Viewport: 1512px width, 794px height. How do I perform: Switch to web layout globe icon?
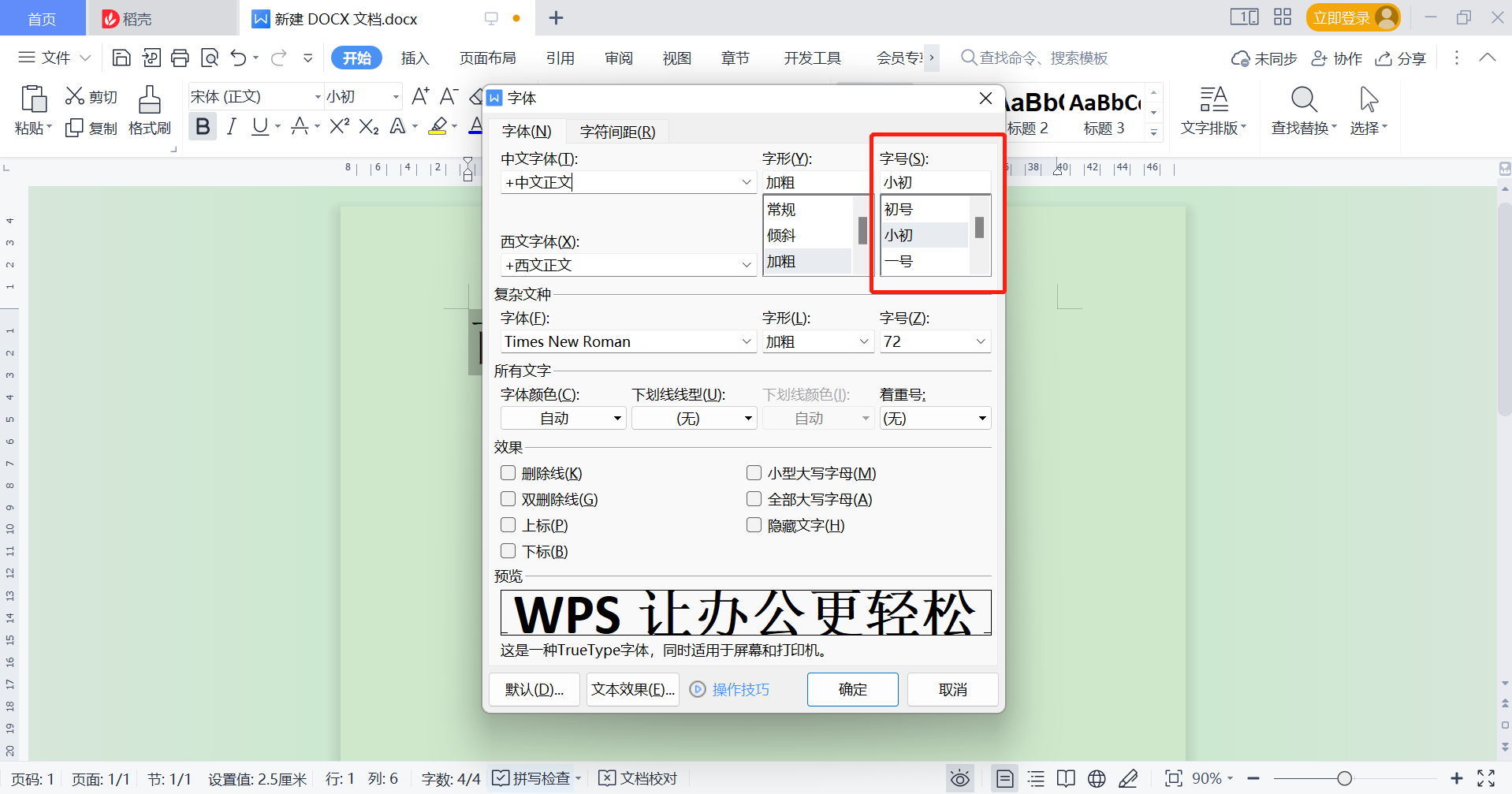point(1097,779)
